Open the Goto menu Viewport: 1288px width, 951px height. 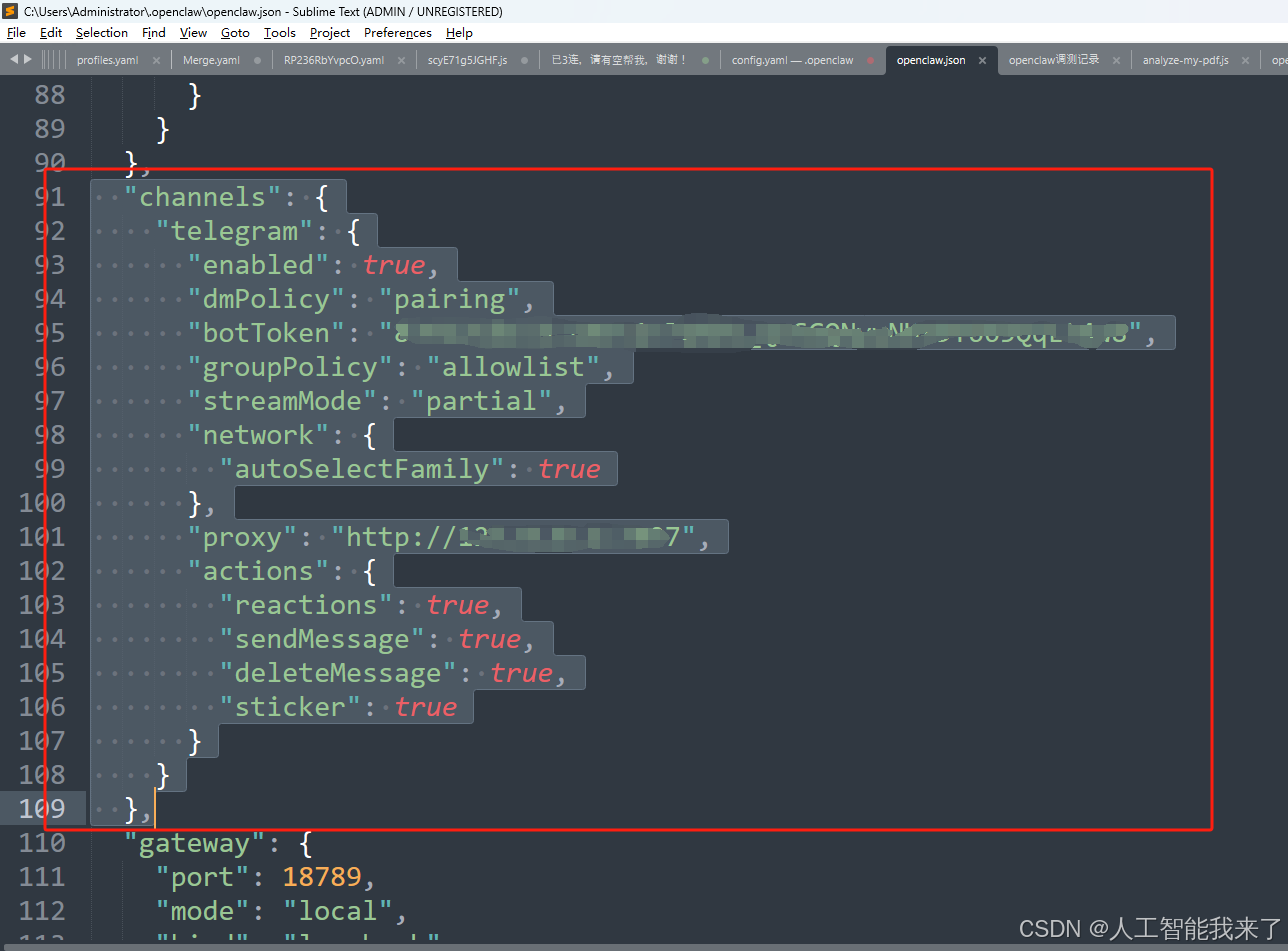tap(236, 33)
